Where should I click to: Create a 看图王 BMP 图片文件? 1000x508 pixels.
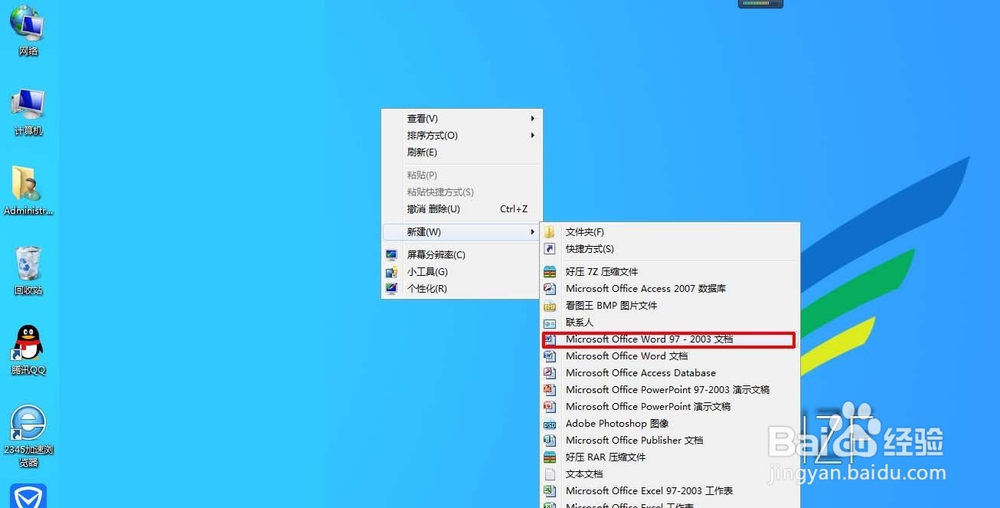coord(670,305)
